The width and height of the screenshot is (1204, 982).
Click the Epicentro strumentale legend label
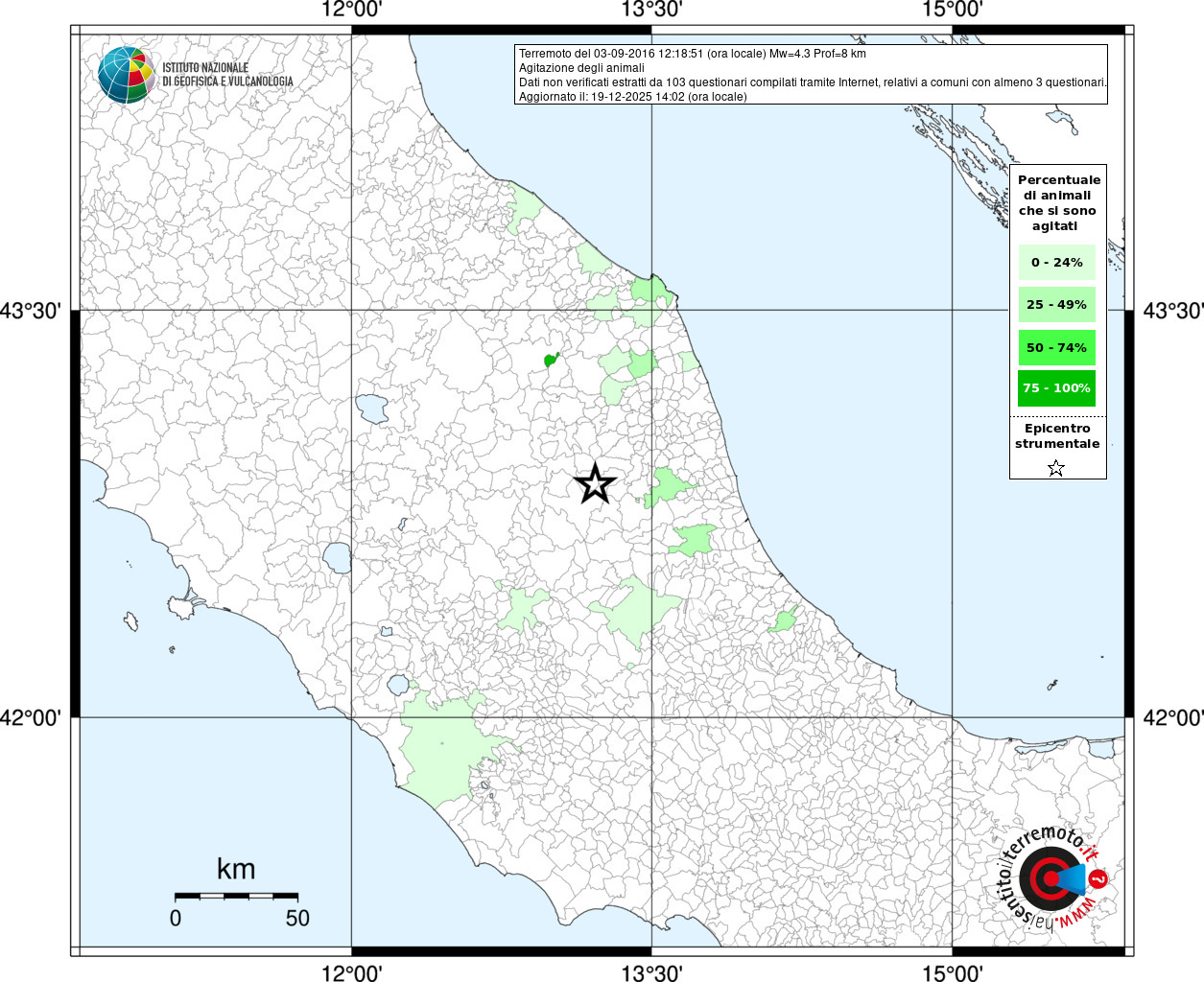(1057, 436)
